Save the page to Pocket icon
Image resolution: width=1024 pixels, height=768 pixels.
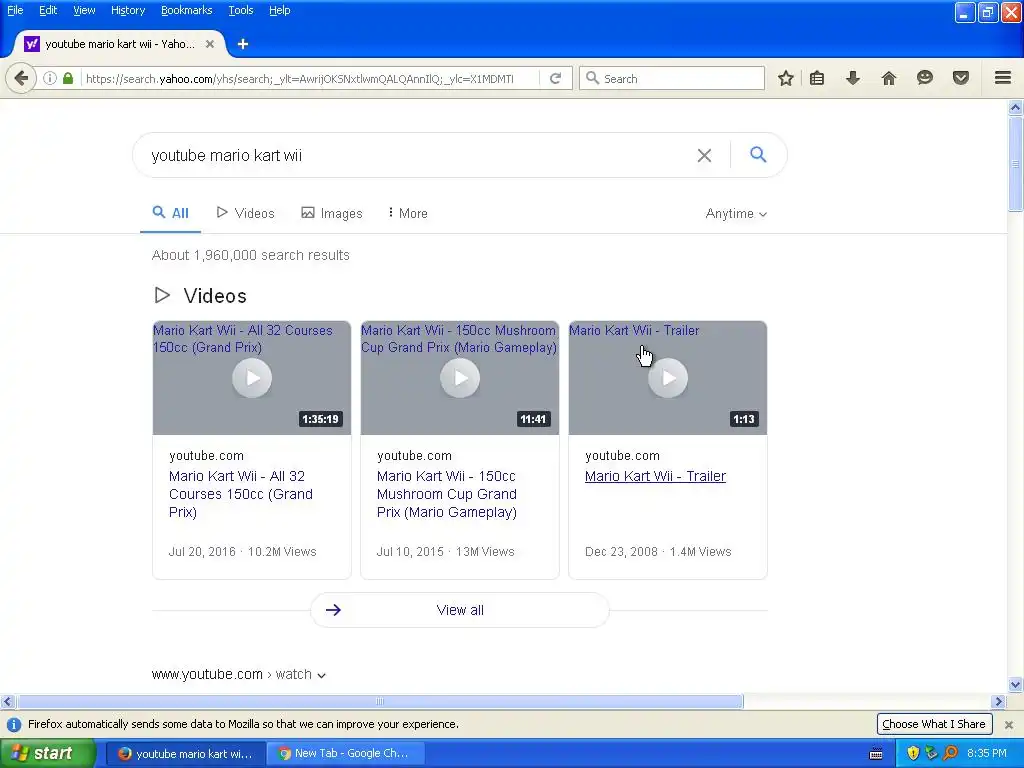tap(961, 78)
